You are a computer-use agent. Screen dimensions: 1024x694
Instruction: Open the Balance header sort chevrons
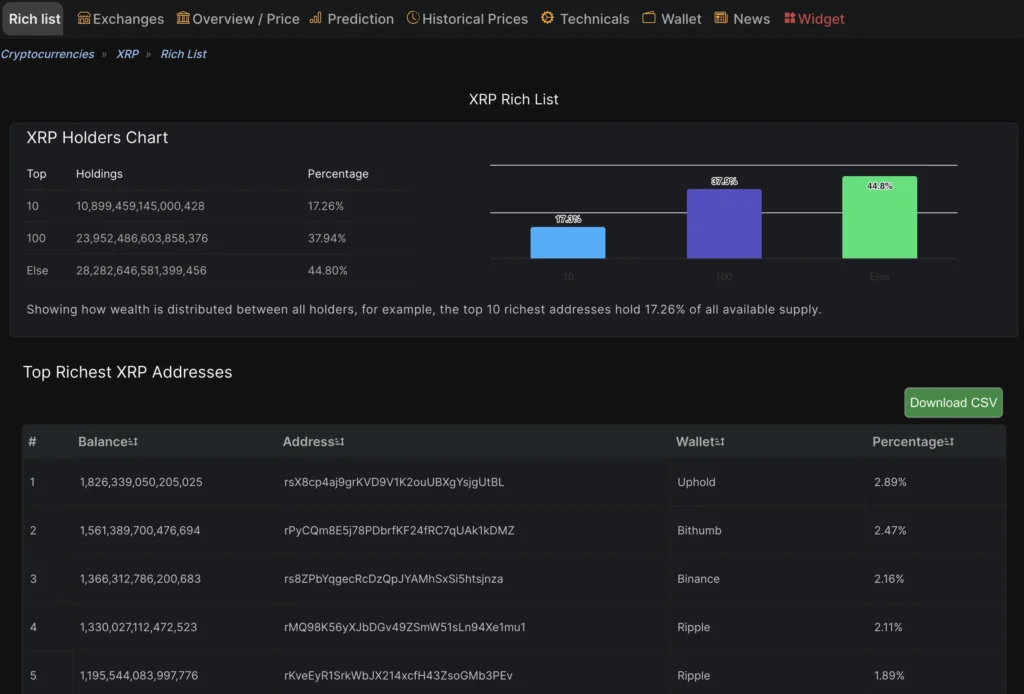(133, 441)
